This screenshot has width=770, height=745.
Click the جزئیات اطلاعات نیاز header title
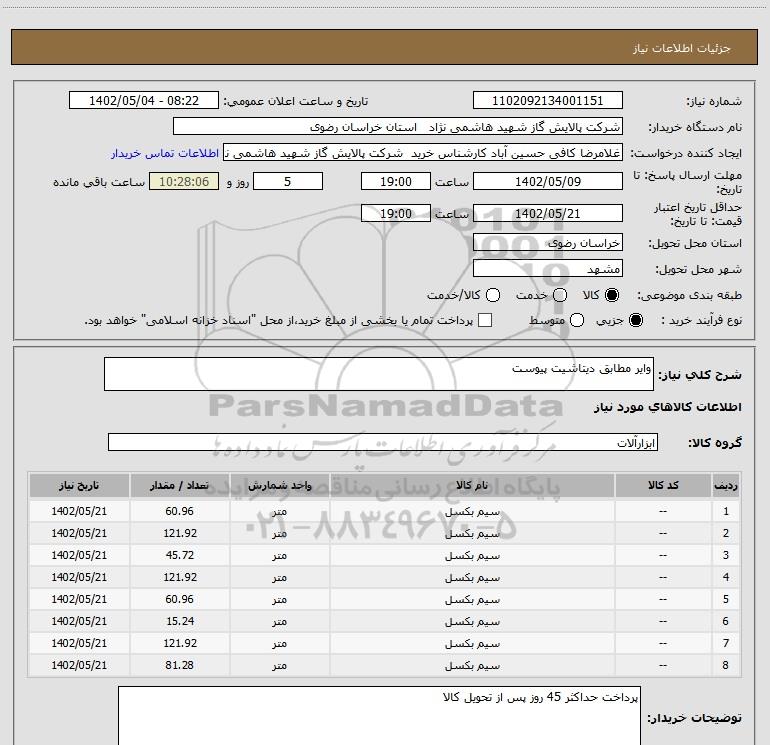[682, 48]
